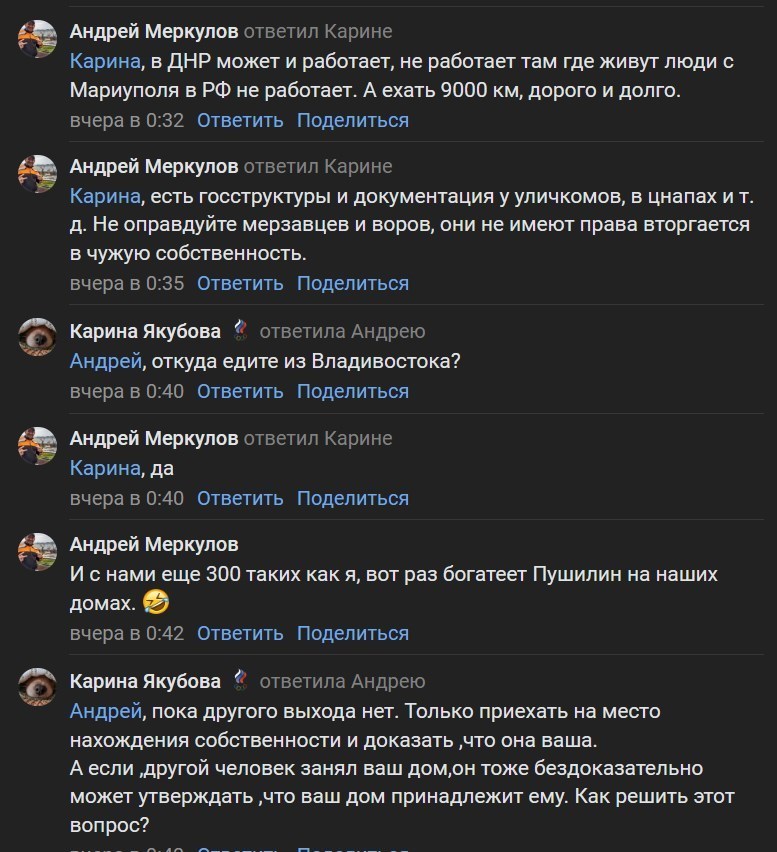This screenshot has height=852, width=777.
Task: Click the avatar beside the "Карина, да" comment
Action: (x=38, y=446)
